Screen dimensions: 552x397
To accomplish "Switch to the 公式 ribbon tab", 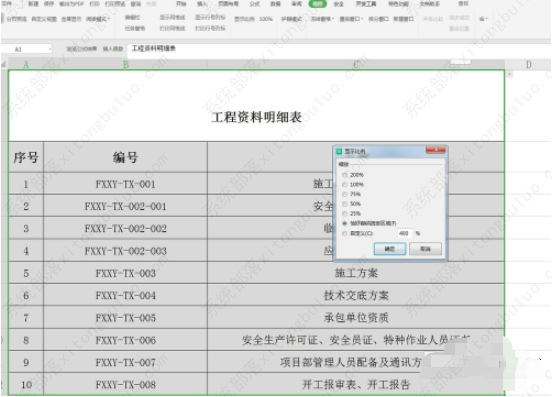I will tap(254, 4).
